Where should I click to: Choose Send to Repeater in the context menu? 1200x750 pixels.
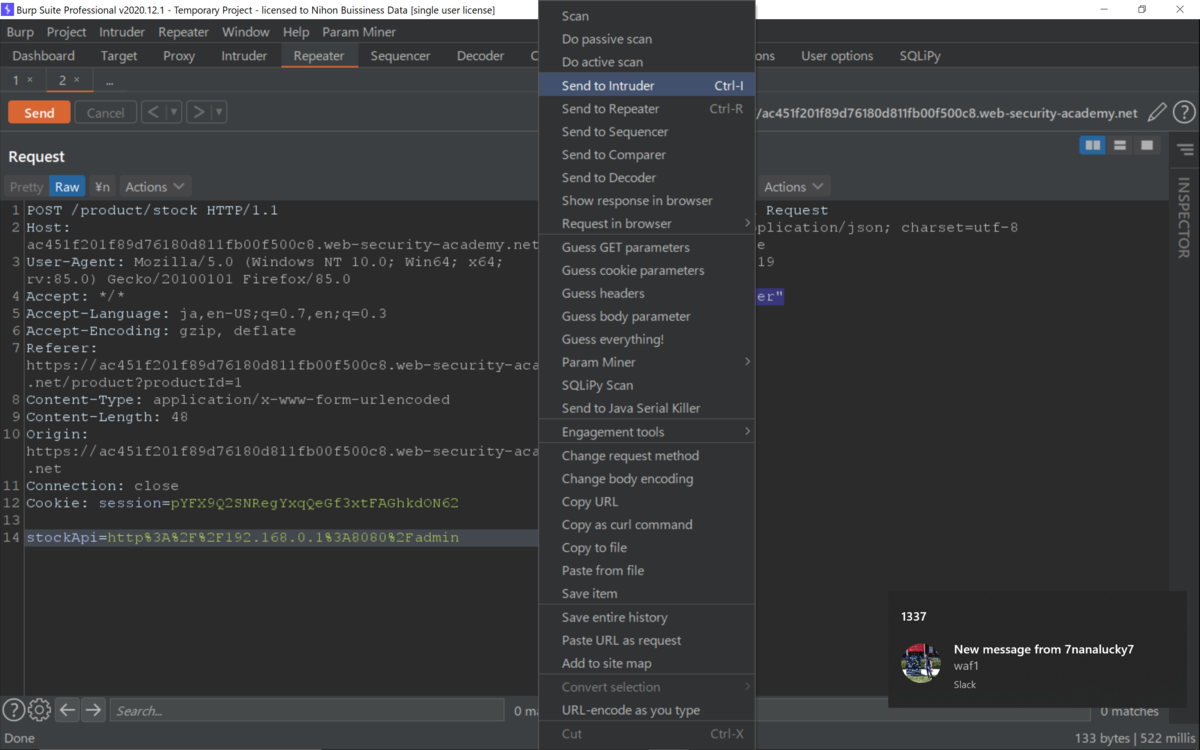pos(646,108)
